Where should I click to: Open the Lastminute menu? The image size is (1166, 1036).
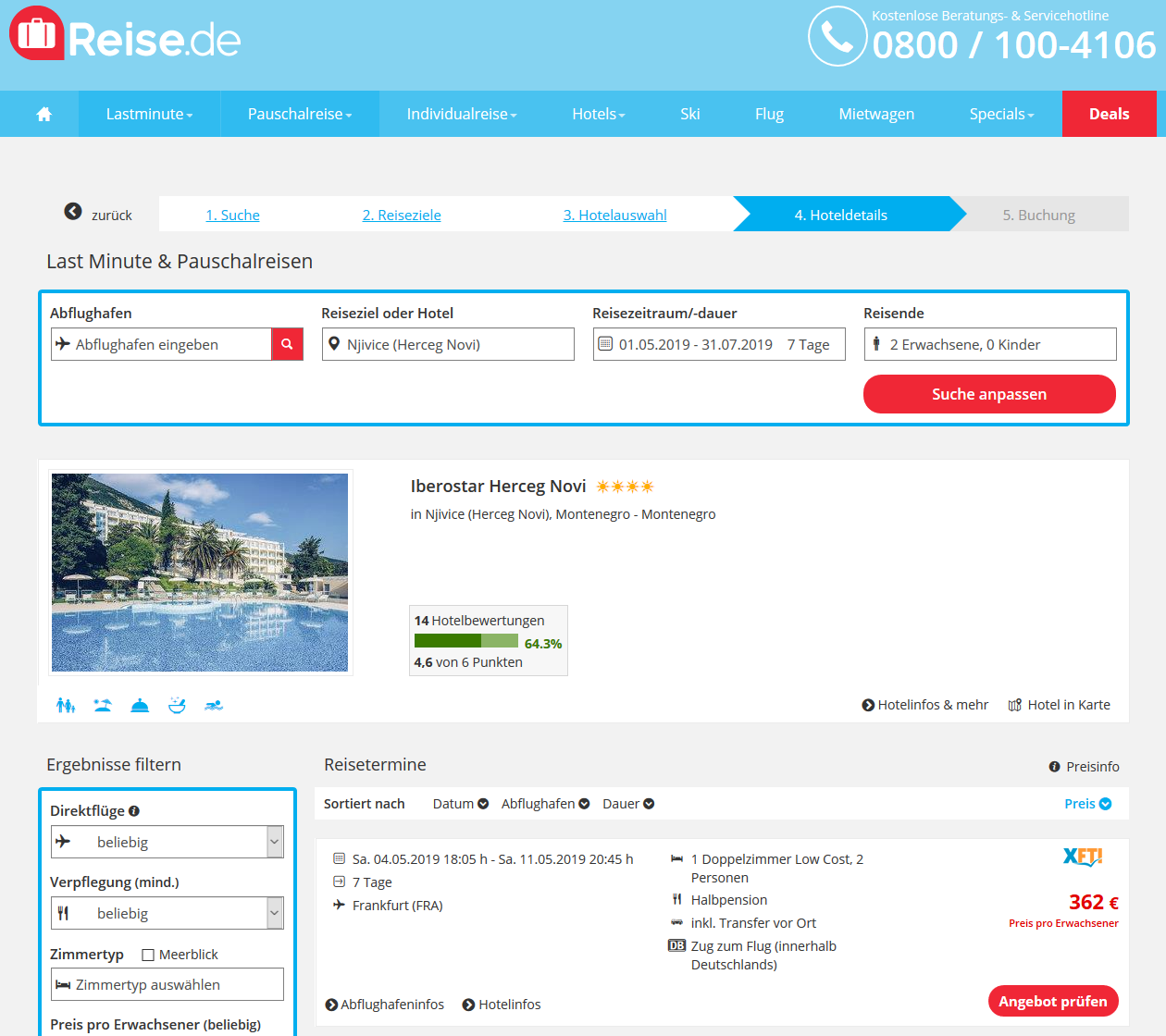click(x=150, y=114)
